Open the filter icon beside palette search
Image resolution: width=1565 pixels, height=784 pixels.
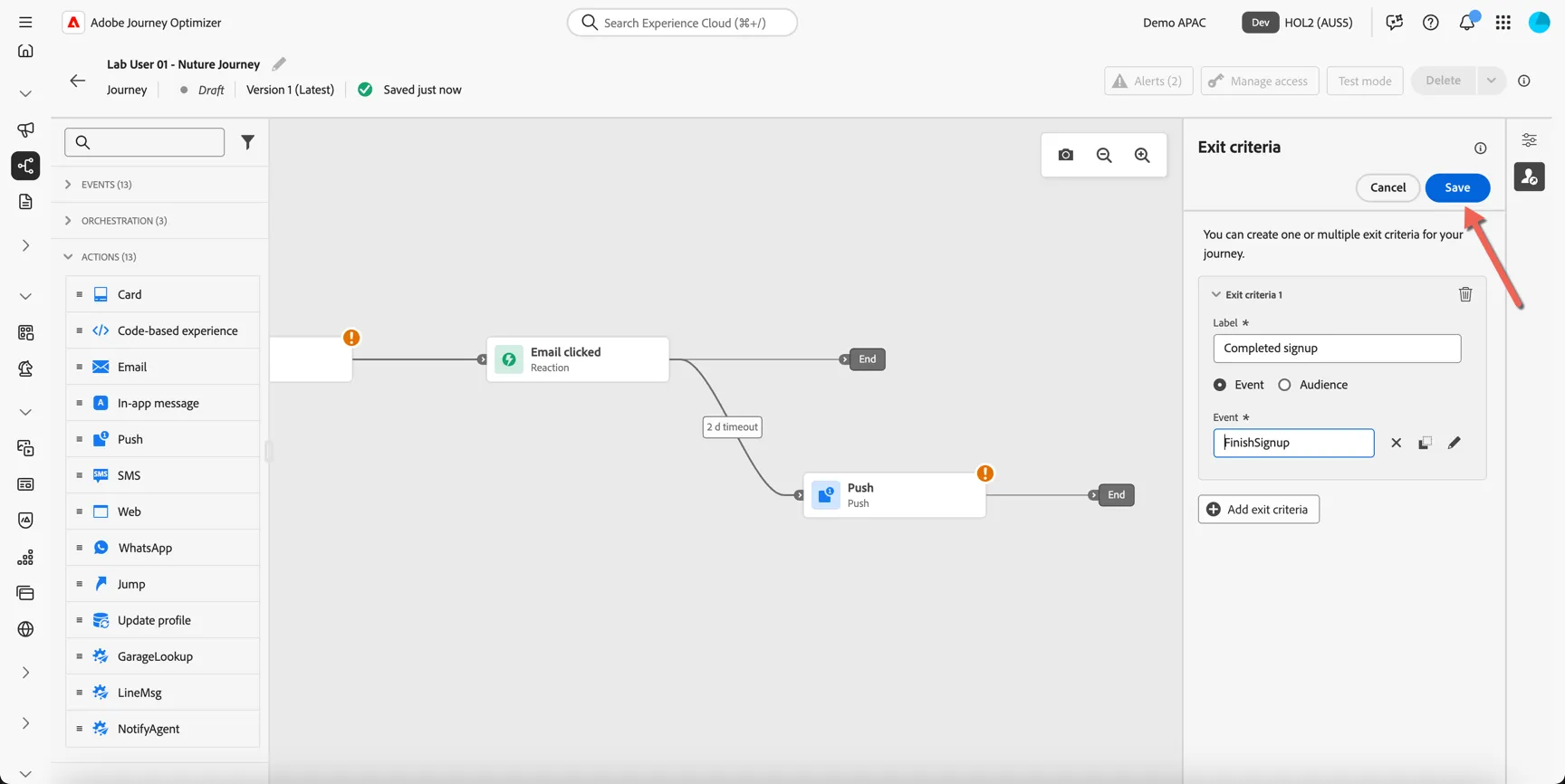click(247, 142)
